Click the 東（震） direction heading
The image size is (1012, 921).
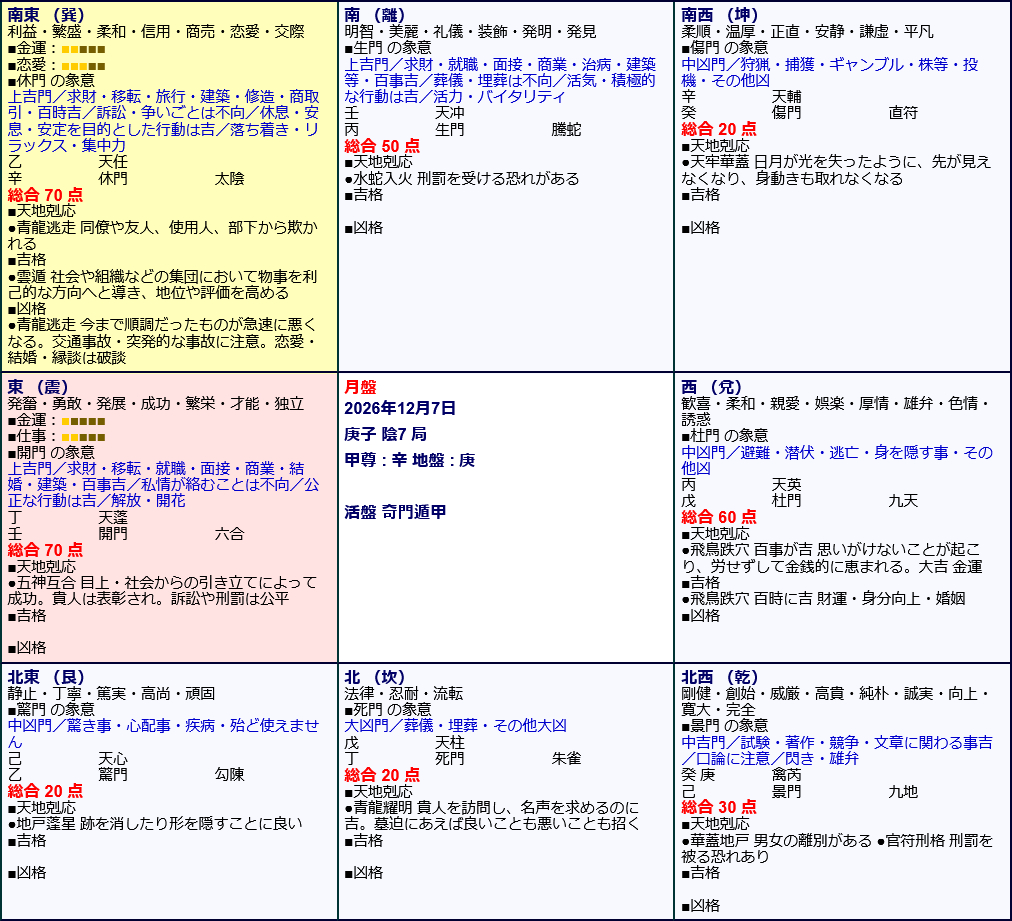[x=37, y=387]
